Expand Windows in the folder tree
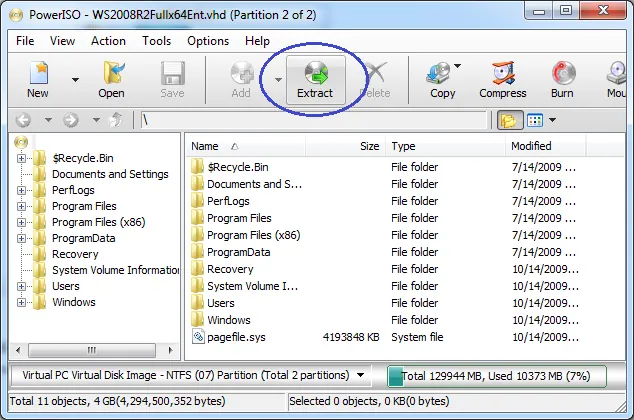Viewport: 634px width, 420px height. pyautogui.click(x=21, y=302)
